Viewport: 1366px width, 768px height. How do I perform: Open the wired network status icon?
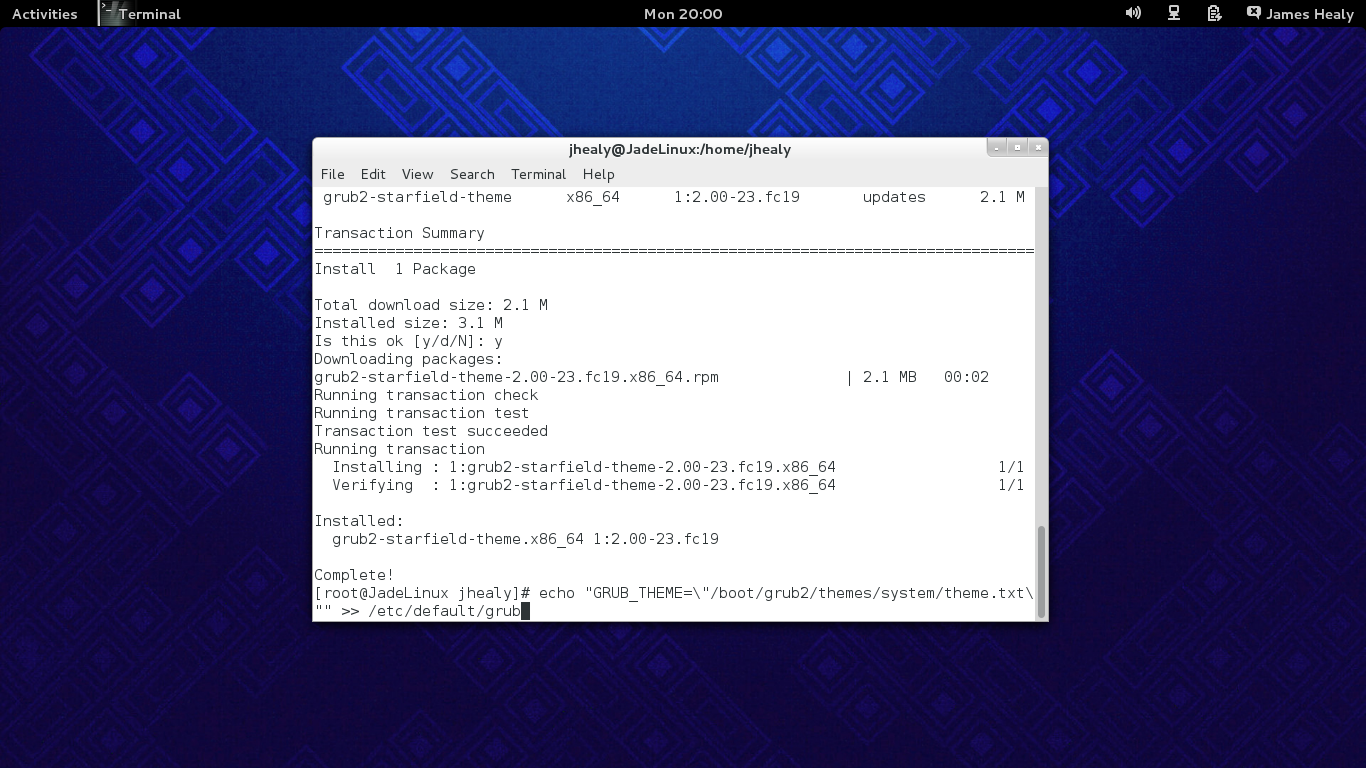(x=1174, y=13)
